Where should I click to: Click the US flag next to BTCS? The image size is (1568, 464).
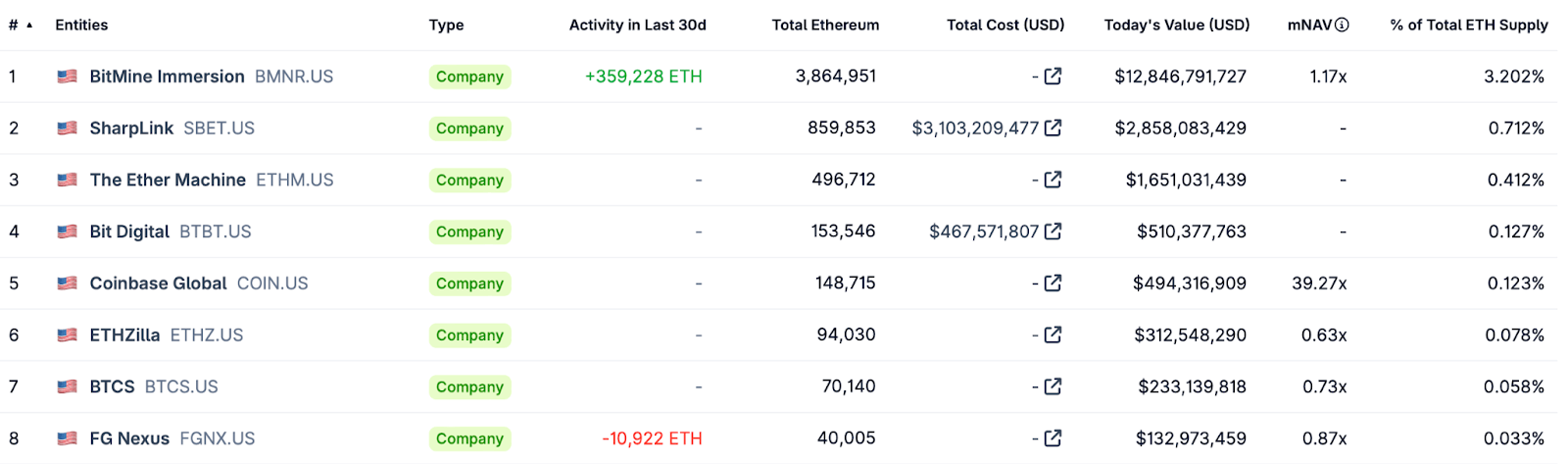pos(67,387)
